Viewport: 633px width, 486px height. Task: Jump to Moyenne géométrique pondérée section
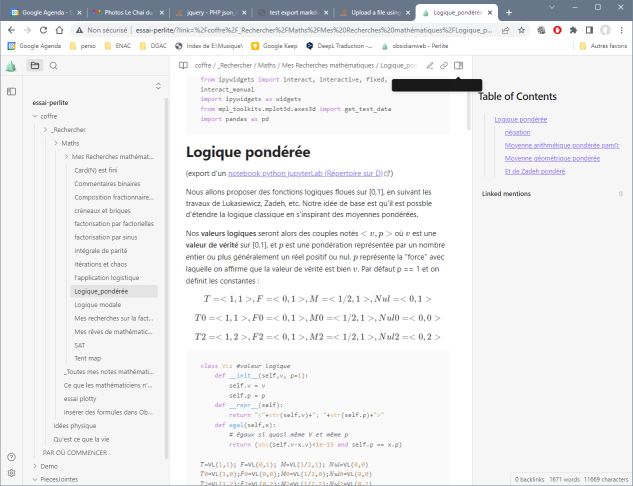pos(552,158)
